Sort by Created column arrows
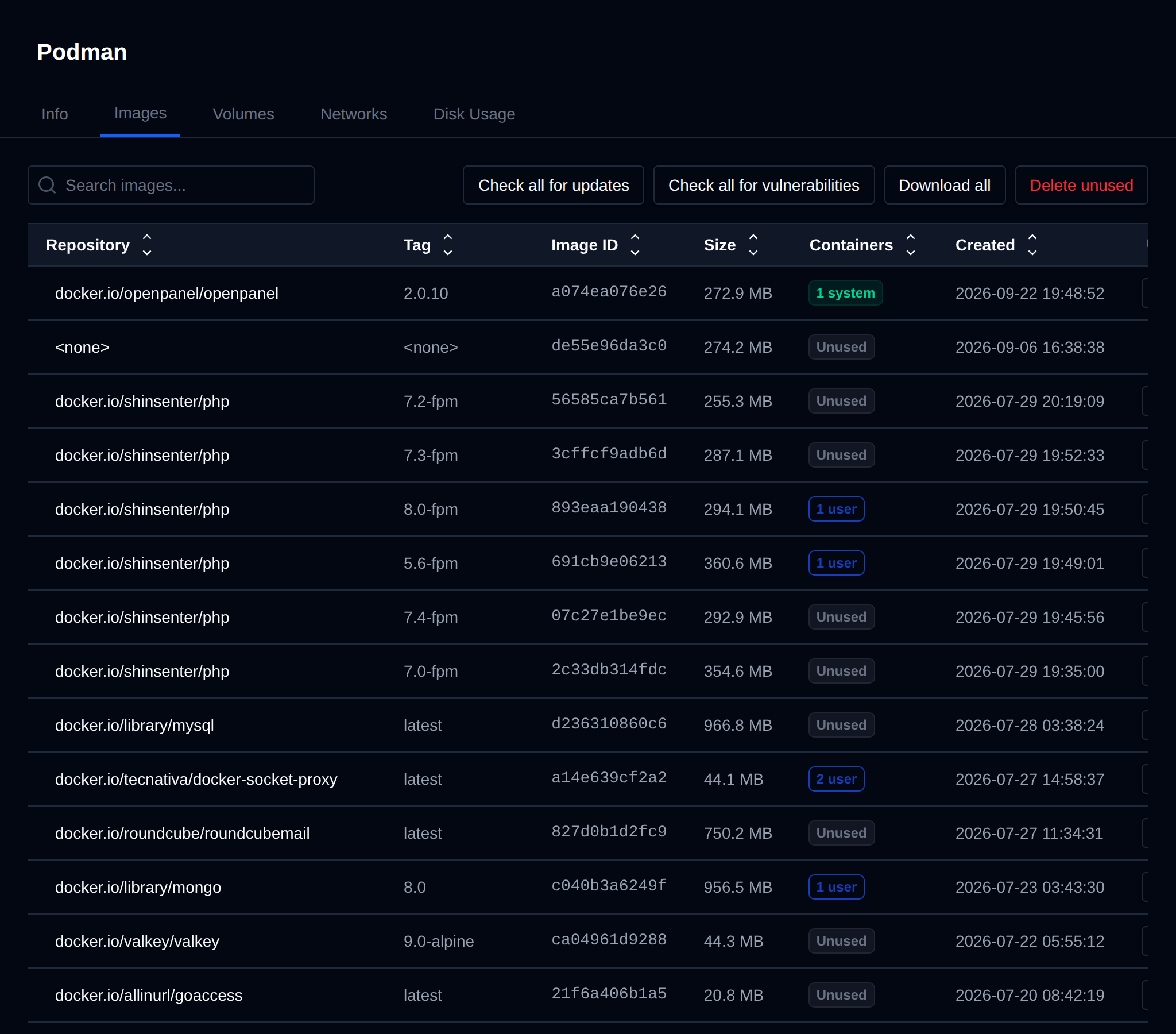1176x1034 pixels. (x=1032, y=245)
